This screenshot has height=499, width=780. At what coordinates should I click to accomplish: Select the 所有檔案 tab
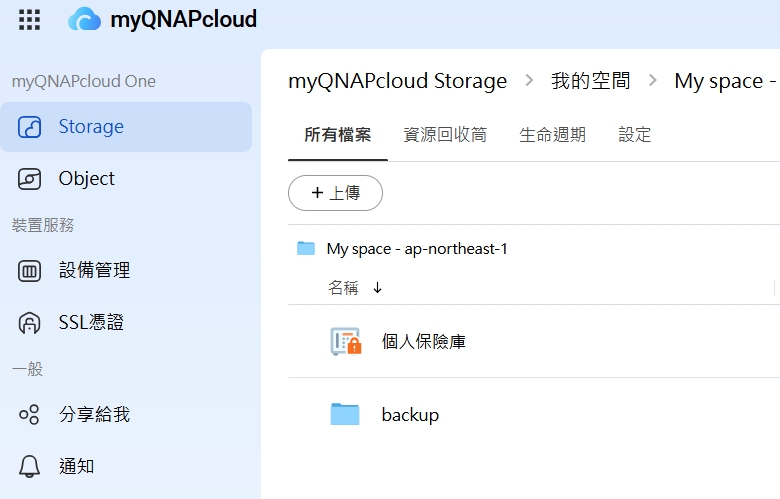tap(338, 135)
